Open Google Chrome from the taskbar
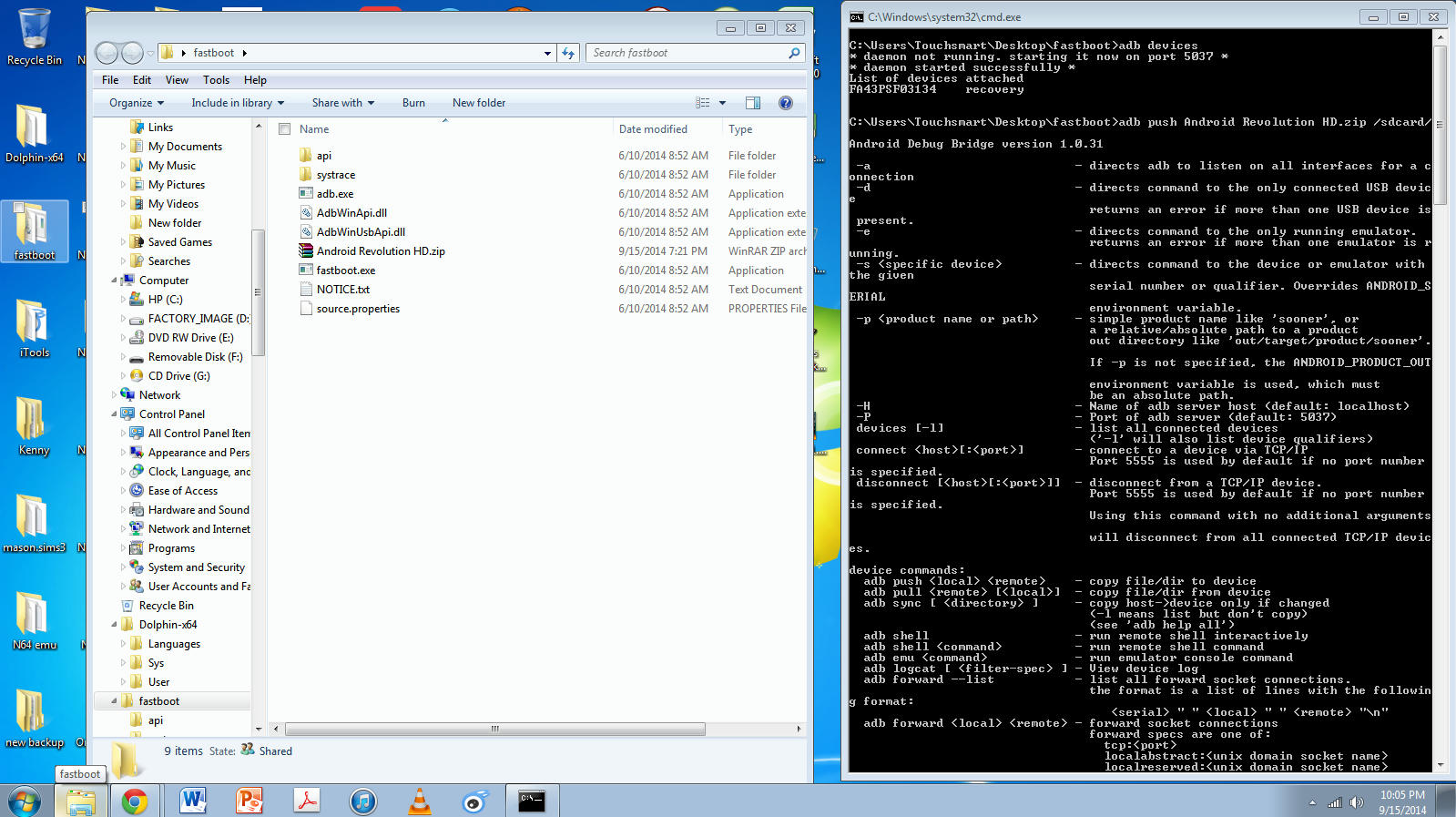Image resolution: width=1456 pixels, height=817 pixels. 135,802
